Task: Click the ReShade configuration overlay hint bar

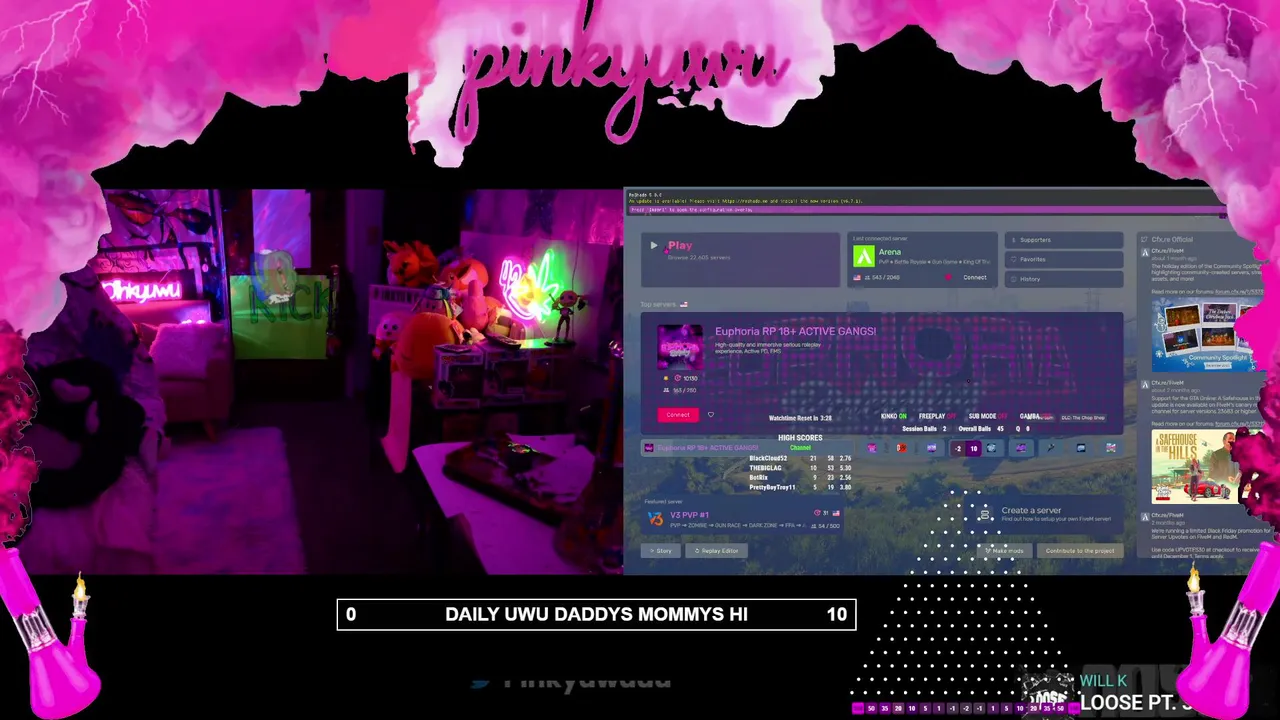Action: [925, 210]
